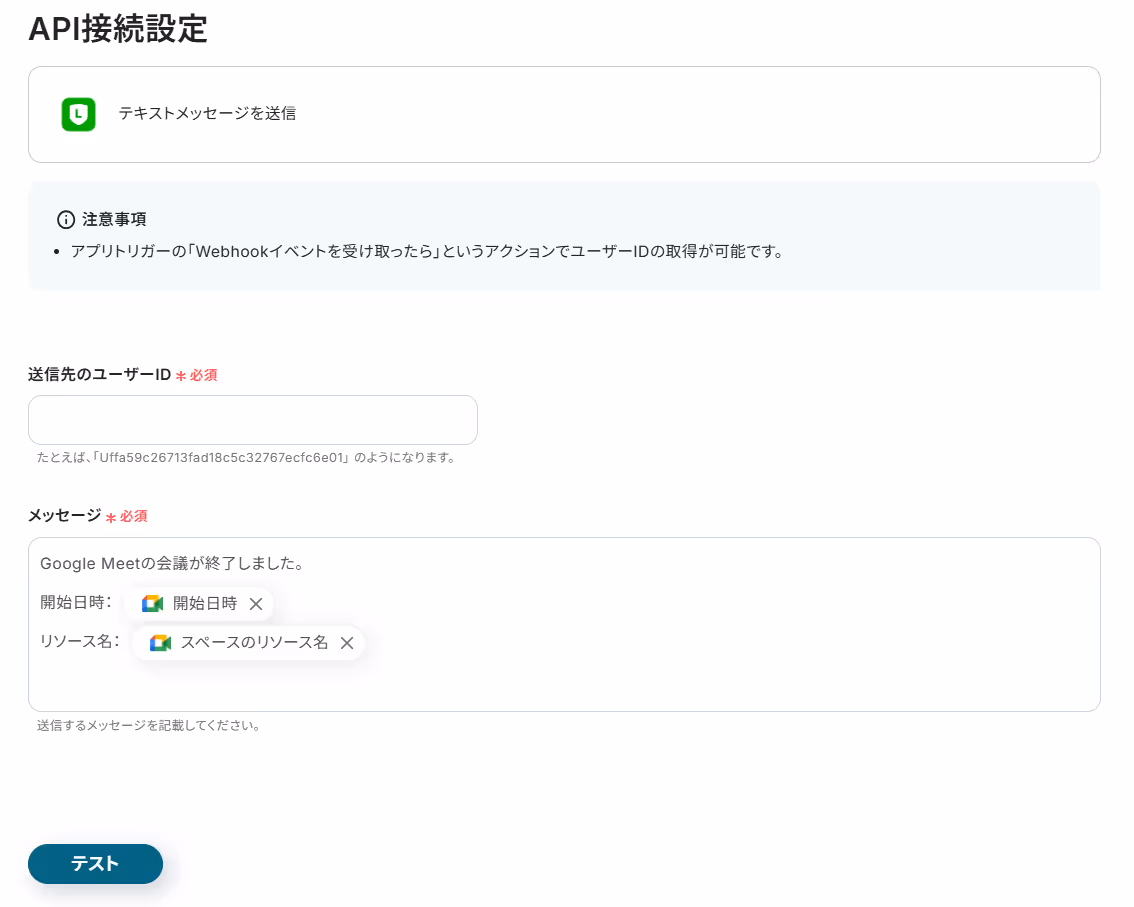Click the green LINE official account icon
1134x907 pixels.
(x=78, y=114)
